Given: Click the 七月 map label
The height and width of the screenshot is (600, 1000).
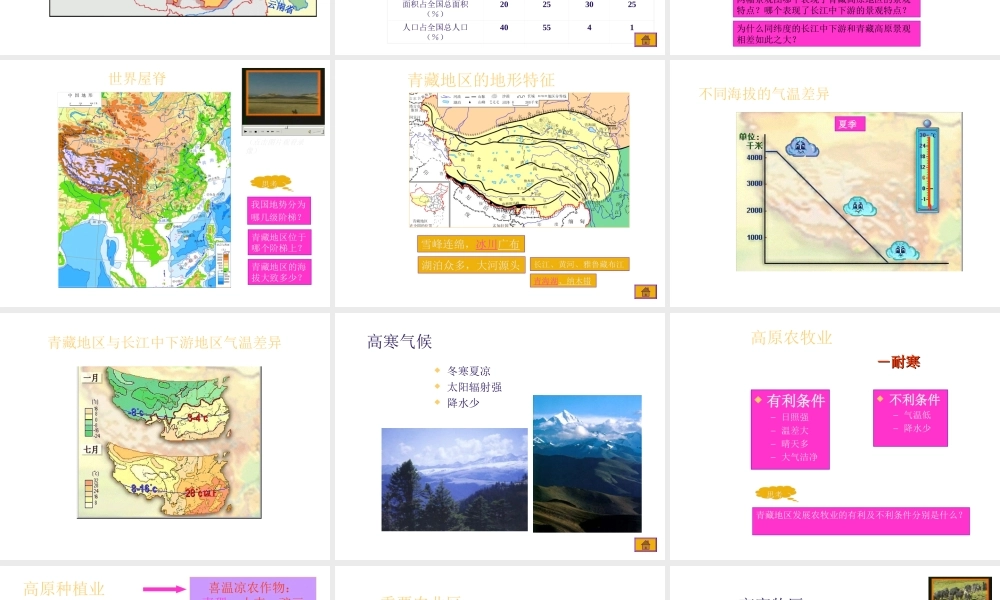Looking at the screenshot, I should pyautogui.click(x=91, y=450).
